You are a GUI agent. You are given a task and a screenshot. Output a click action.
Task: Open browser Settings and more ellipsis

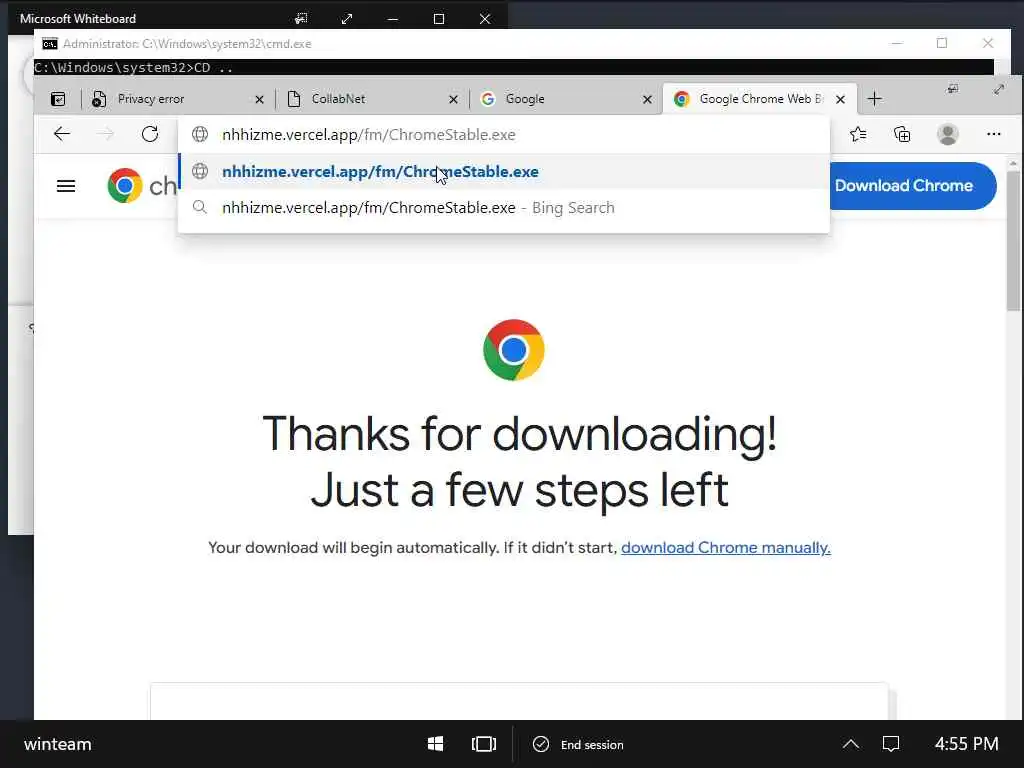pos(993,135)
